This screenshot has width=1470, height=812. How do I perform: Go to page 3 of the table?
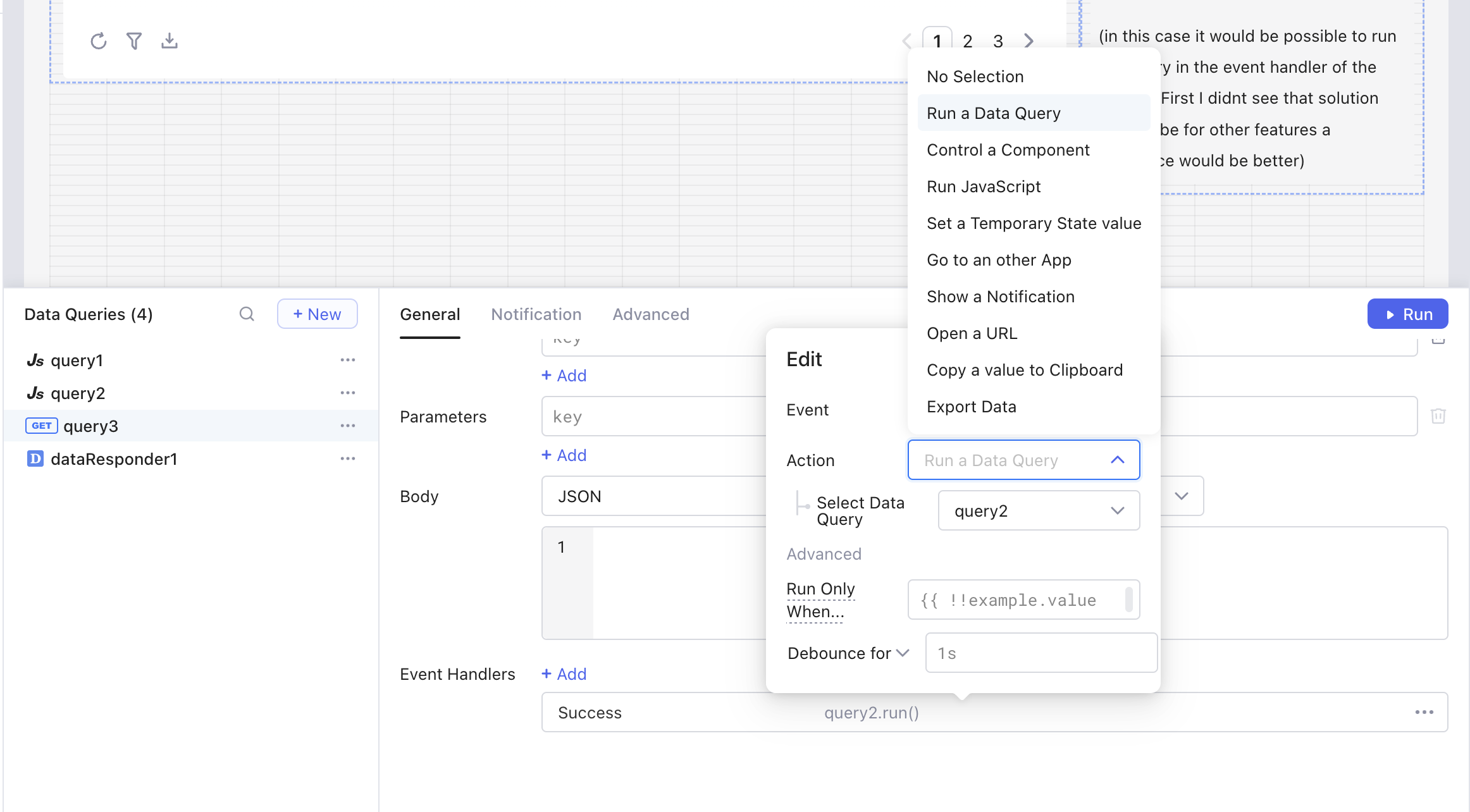tap(998, 40)
